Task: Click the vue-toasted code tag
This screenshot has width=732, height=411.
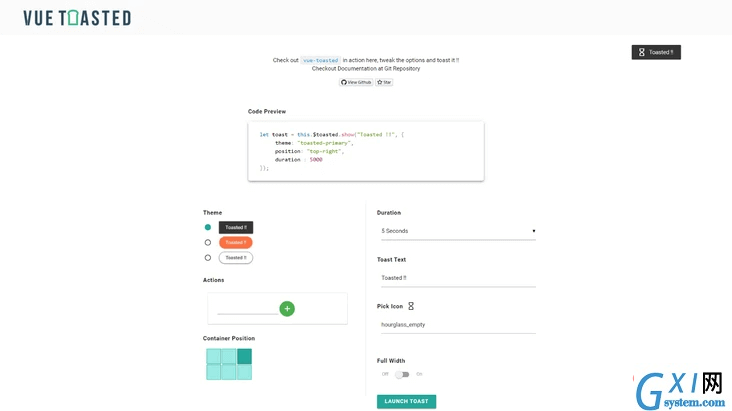Action: point(320,60)
